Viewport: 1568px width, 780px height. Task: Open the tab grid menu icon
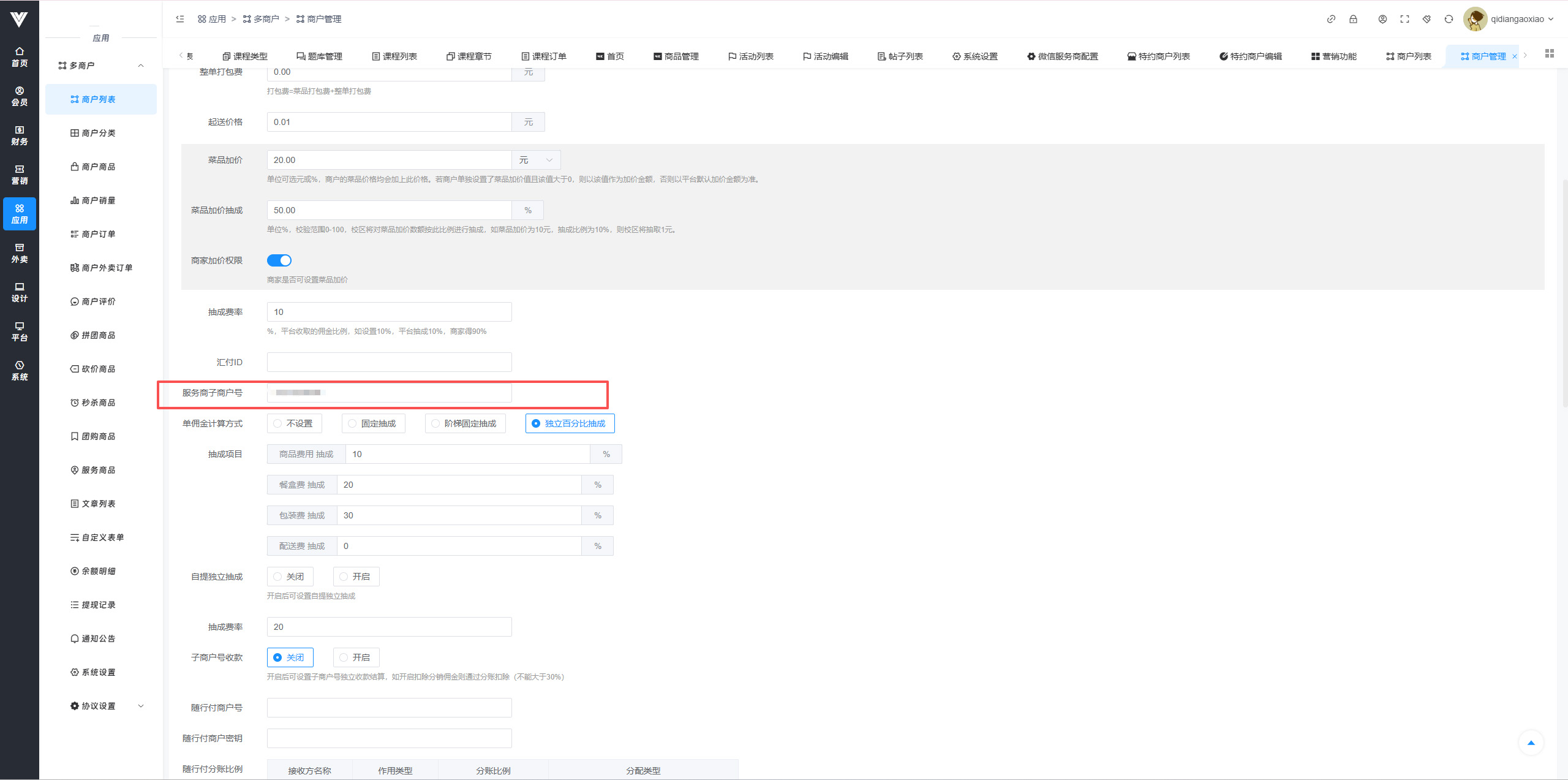pos(1549,54)
